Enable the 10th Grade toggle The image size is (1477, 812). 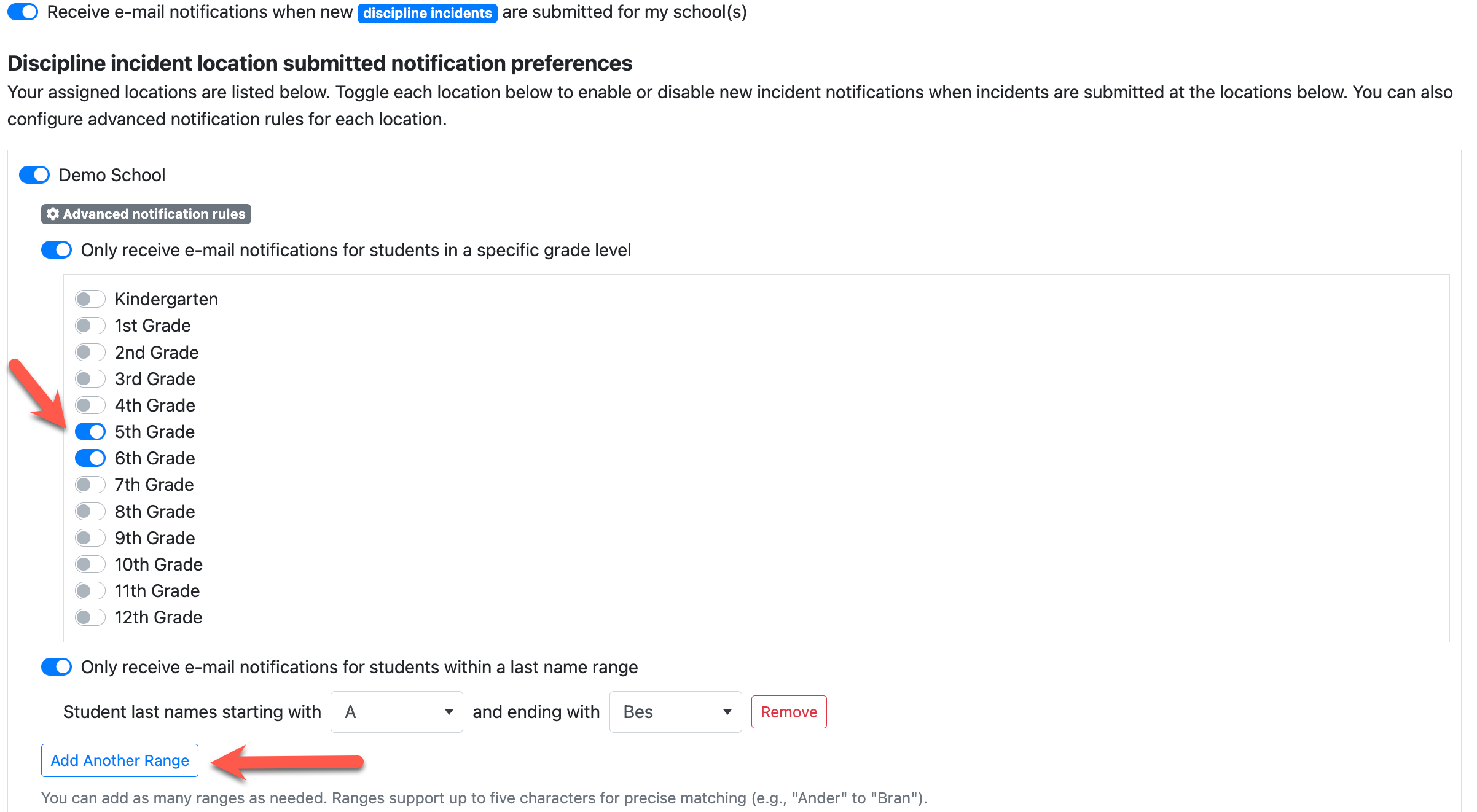[x=90, y=564]
